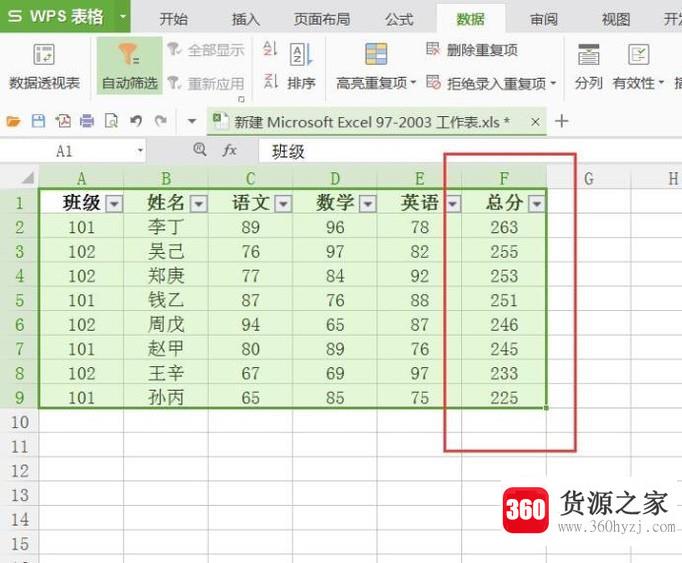Click the formula bar showing 班级

pyautogui.click(x=470, y=151)
